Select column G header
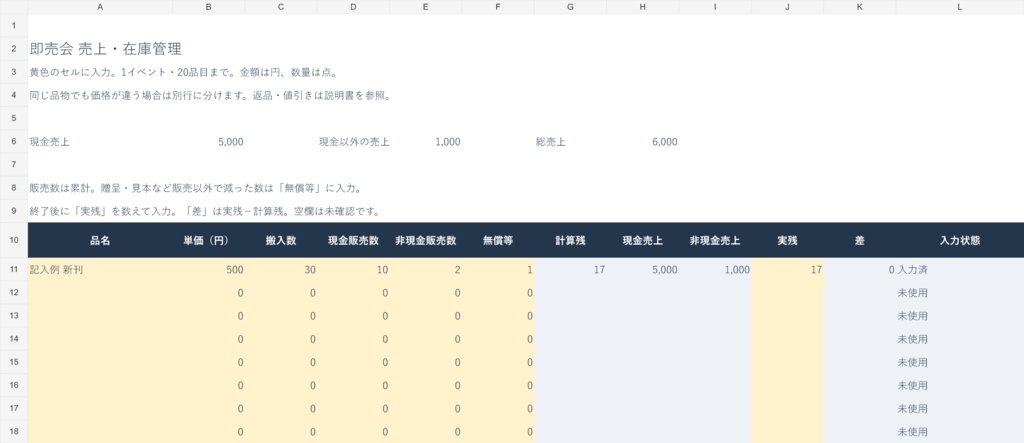This screenshot has height=443, width=1024. (570, 7)
